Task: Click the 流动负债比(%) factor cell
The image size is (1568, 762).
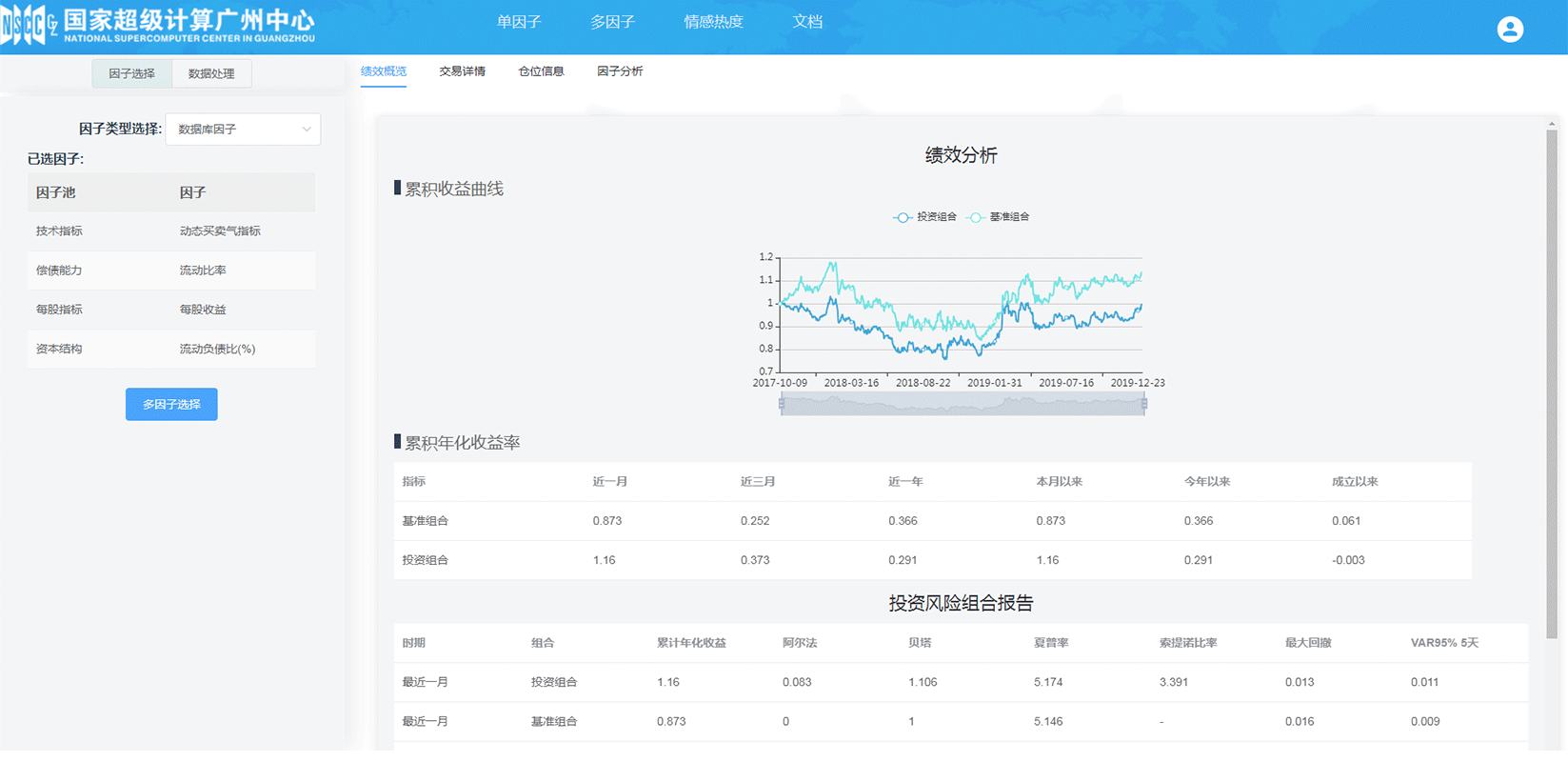Action: coord(218,349)
